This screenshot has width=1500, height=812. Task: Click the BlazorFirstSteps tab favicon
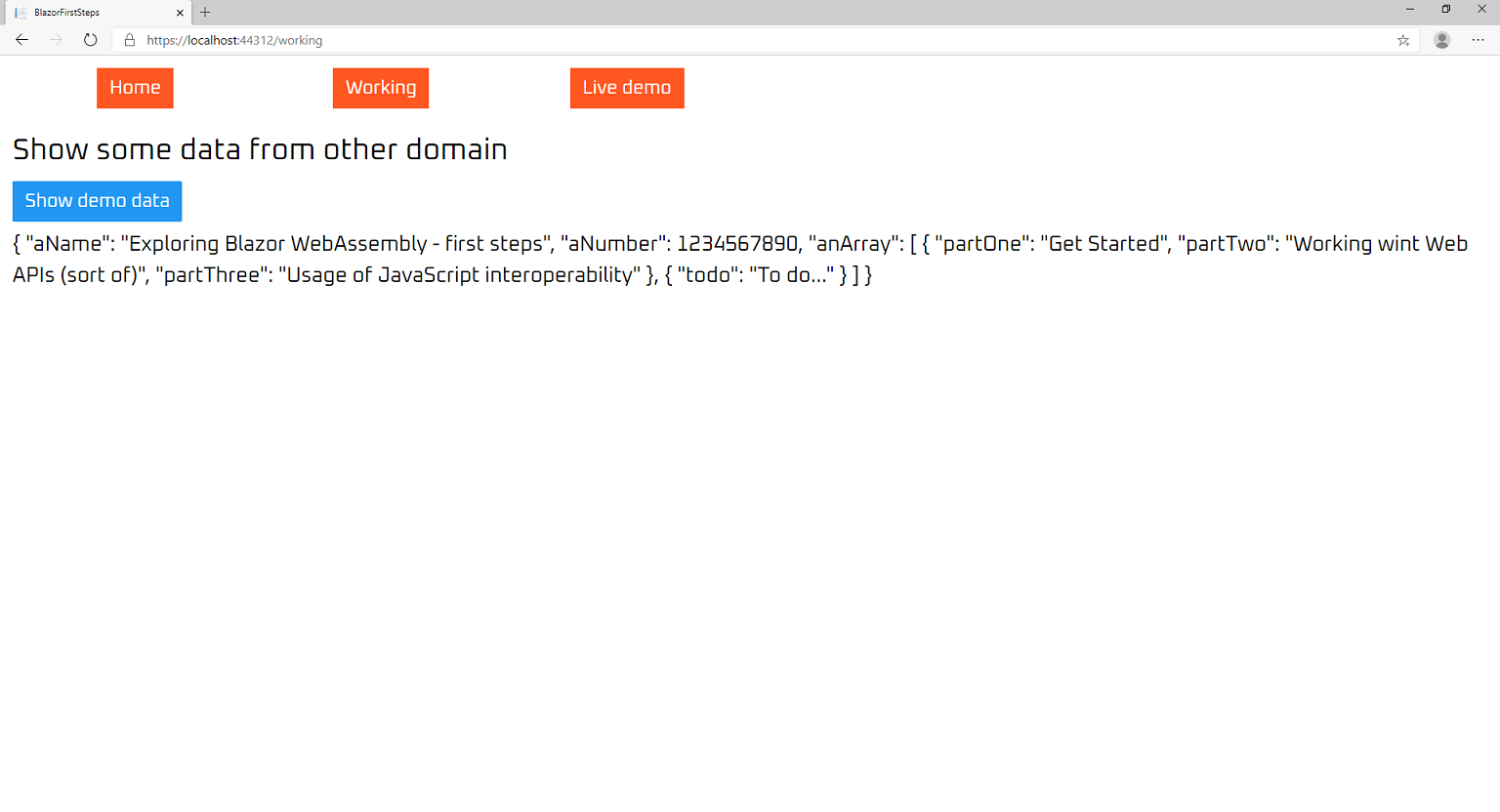21,13
